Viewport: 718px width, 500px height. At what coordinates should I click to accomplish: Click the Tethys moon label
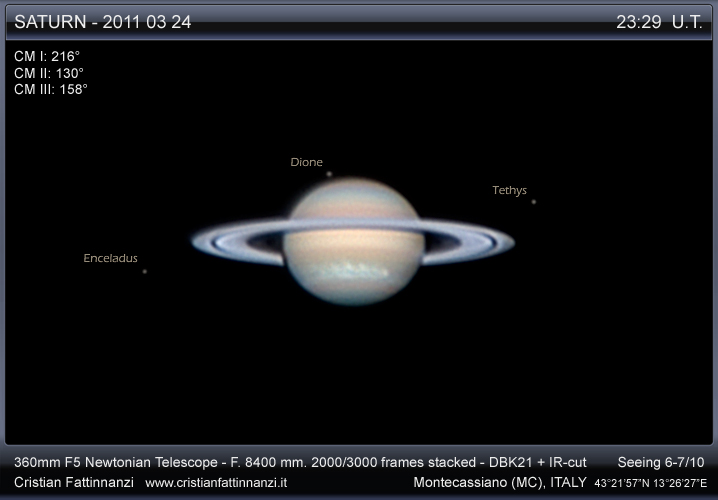coord(509,190)
